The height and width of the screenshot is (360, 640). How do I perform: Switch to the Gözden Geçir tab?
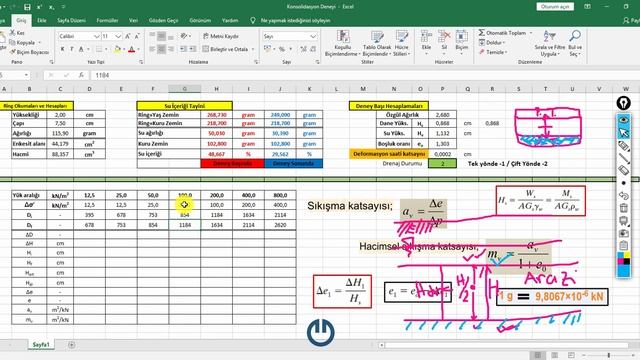click(163, 20)
